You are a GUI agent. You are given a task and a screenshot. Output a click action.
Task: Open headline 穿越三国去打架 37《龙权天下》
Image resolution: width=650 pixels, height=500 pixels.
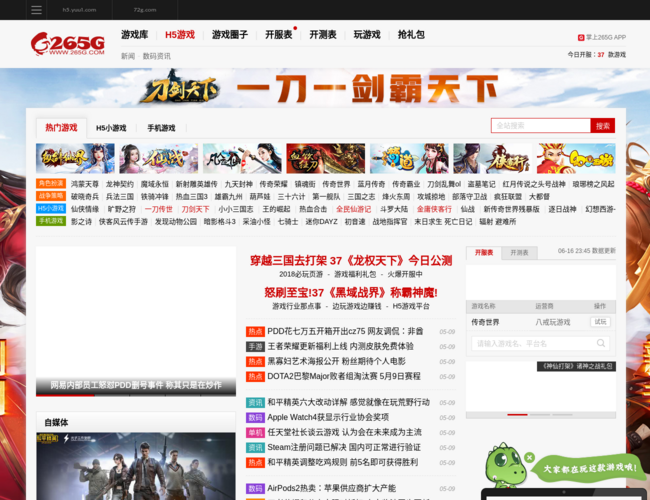[x=351, y=260]
